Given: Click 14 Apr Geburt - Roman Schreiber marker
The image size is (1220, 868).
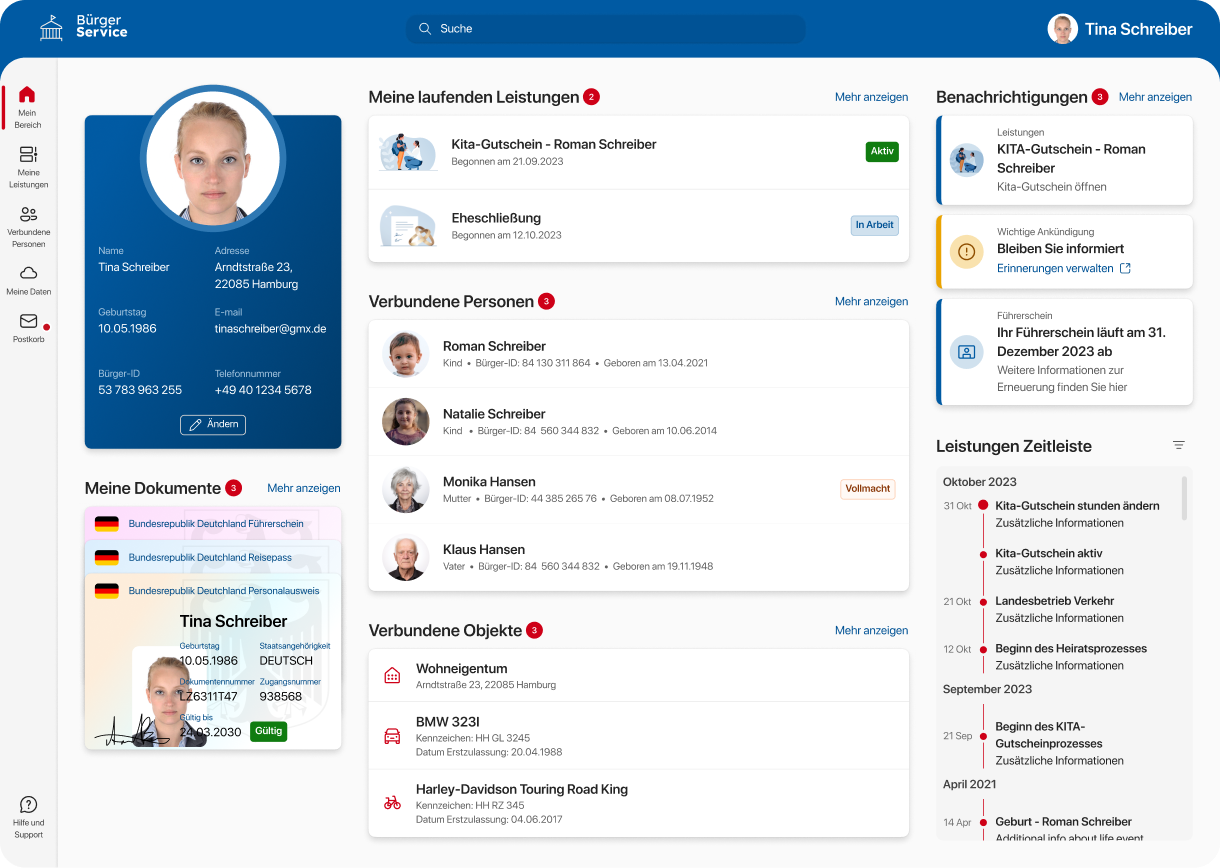Looking at the screenshot, I should pyautogui.click(x=983, y=823).
